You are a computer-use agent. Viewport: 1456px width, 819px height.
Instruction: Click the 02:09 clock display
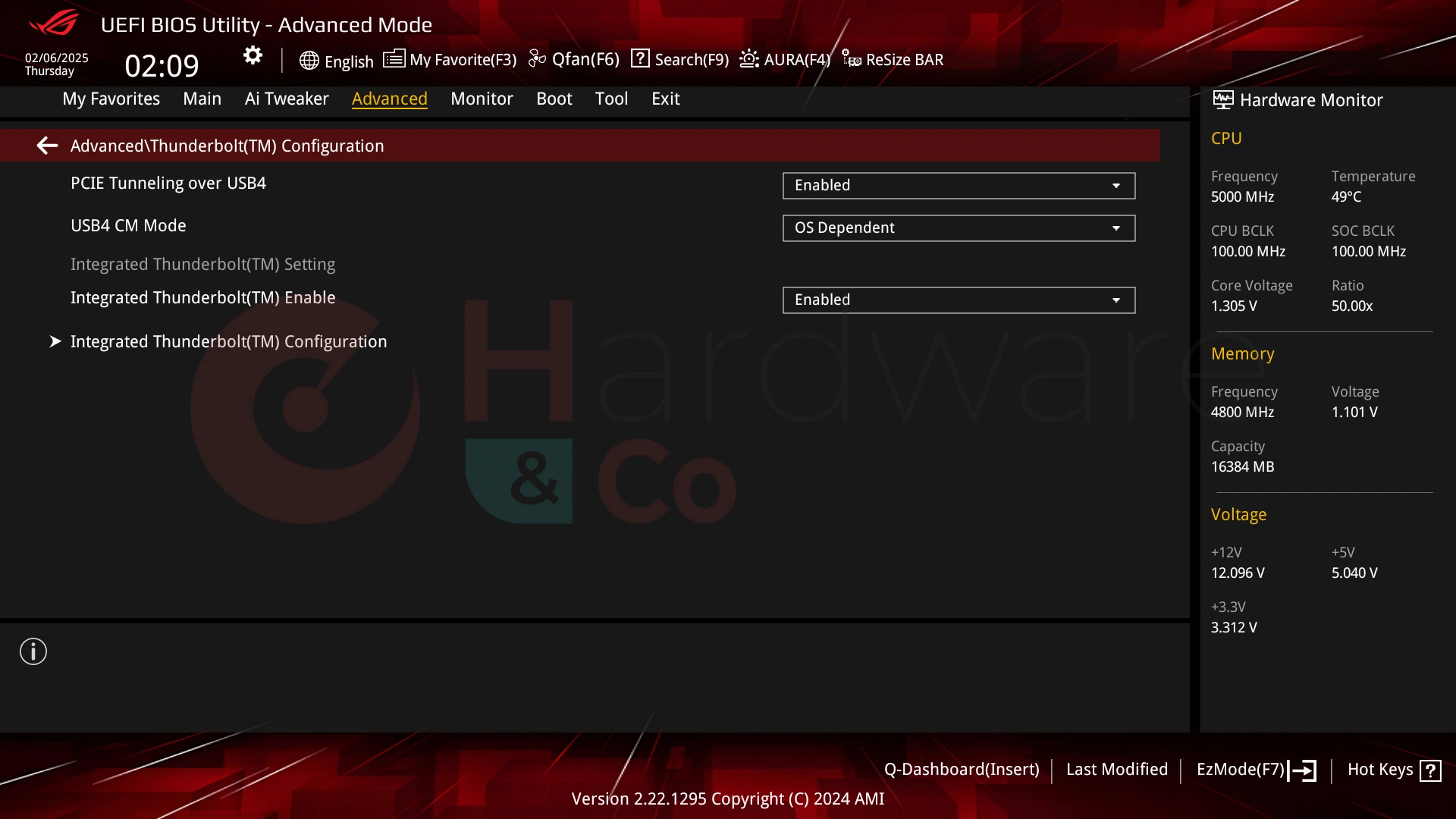162,66
